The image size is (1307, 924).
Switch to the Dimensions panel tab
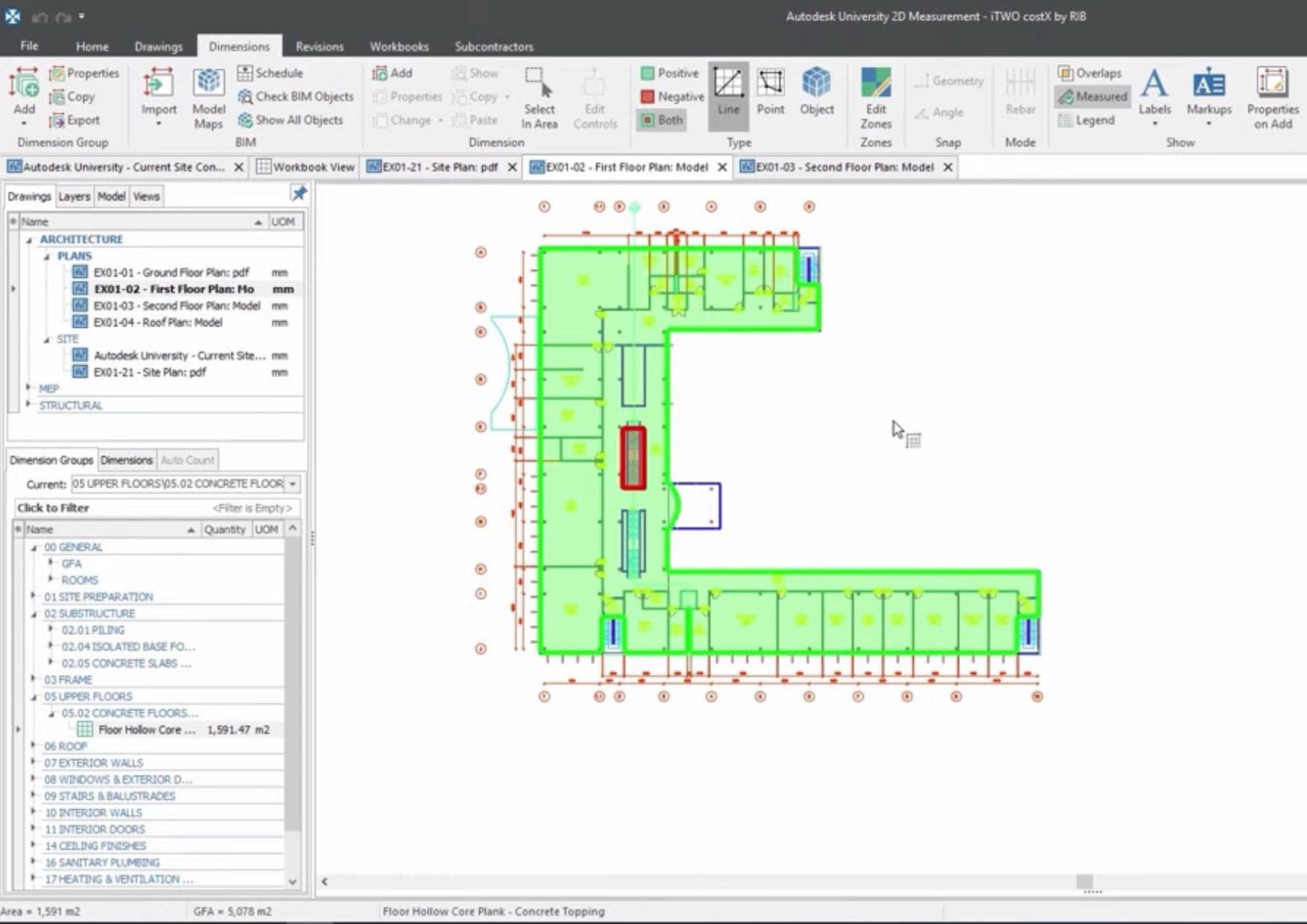[127, 460]
